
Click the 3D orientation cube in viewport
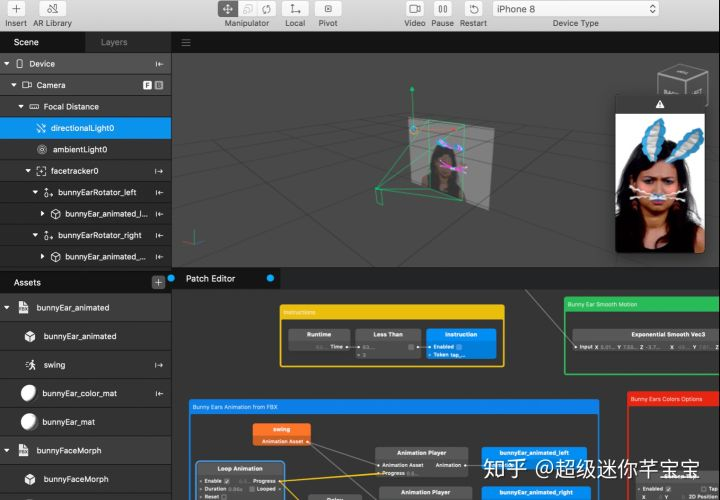click(x=682, y=83)
